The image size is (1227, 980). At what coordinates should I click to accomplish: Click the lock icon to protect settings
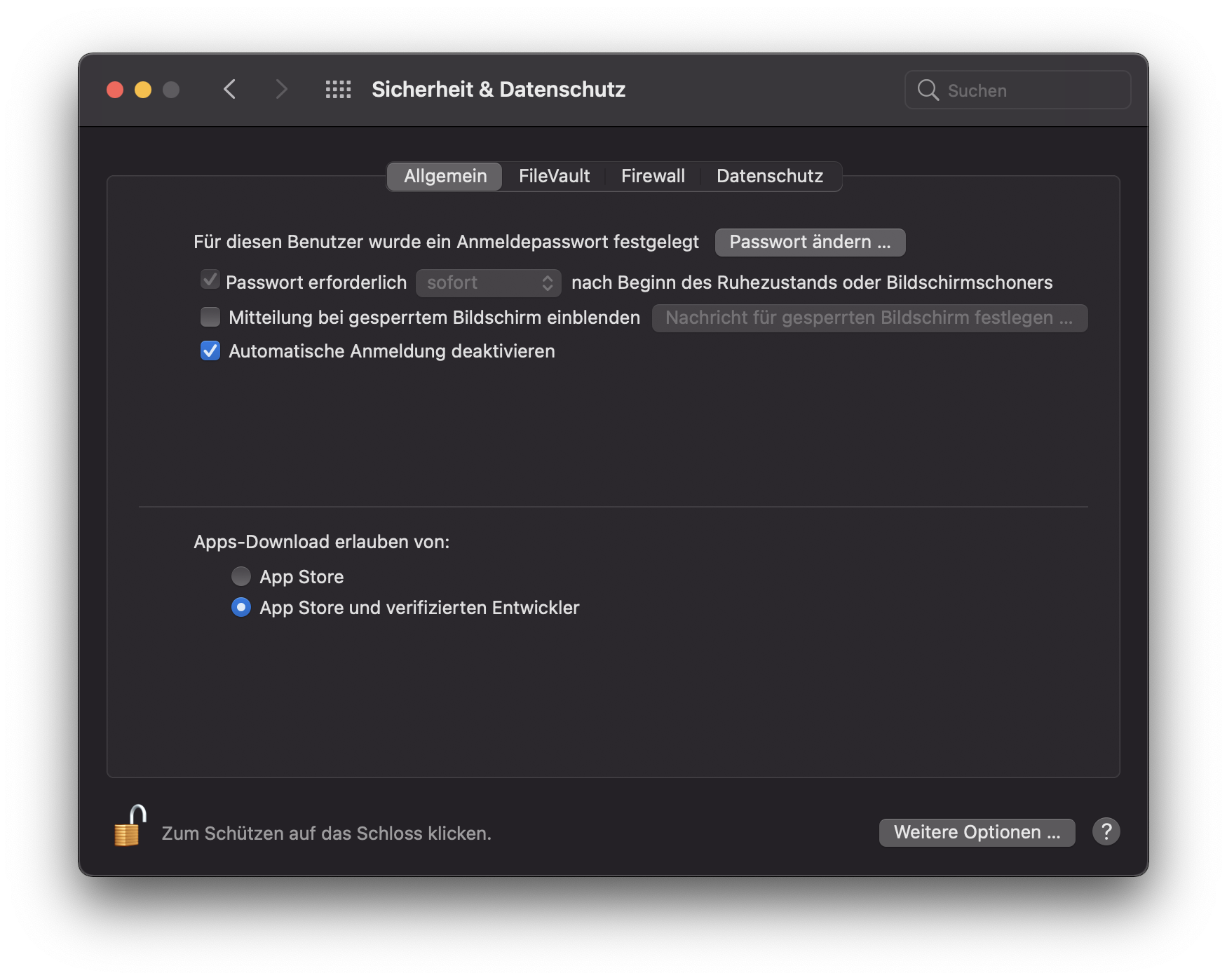[130, 827]
